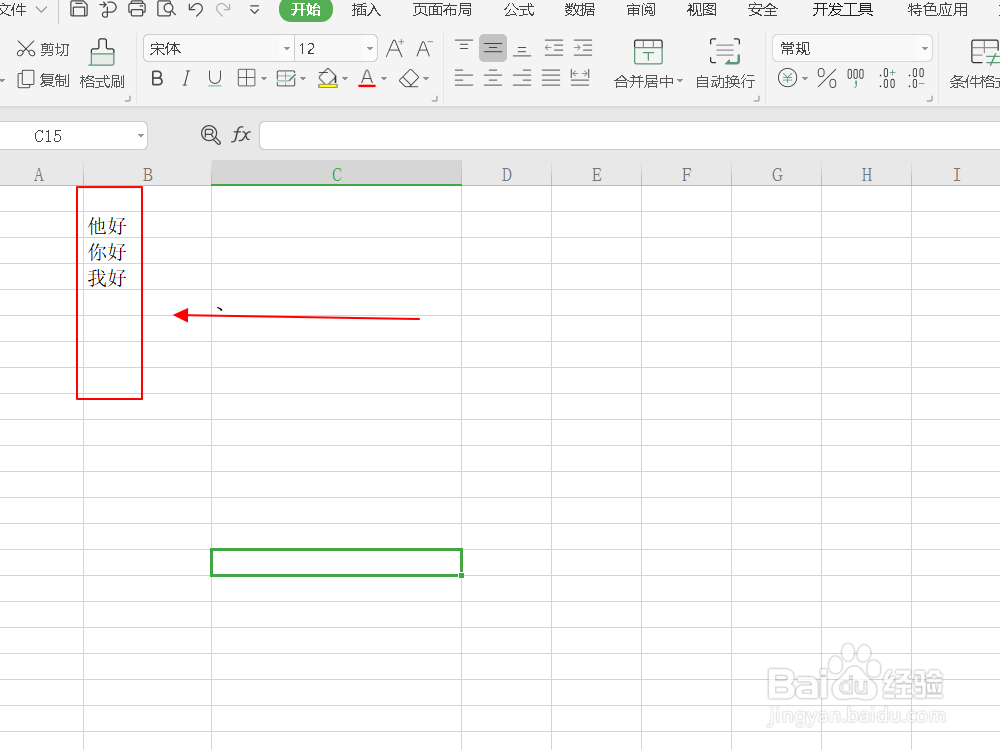Switch to the 公式 tab
Screen dimensions: 1000x750
518,10
